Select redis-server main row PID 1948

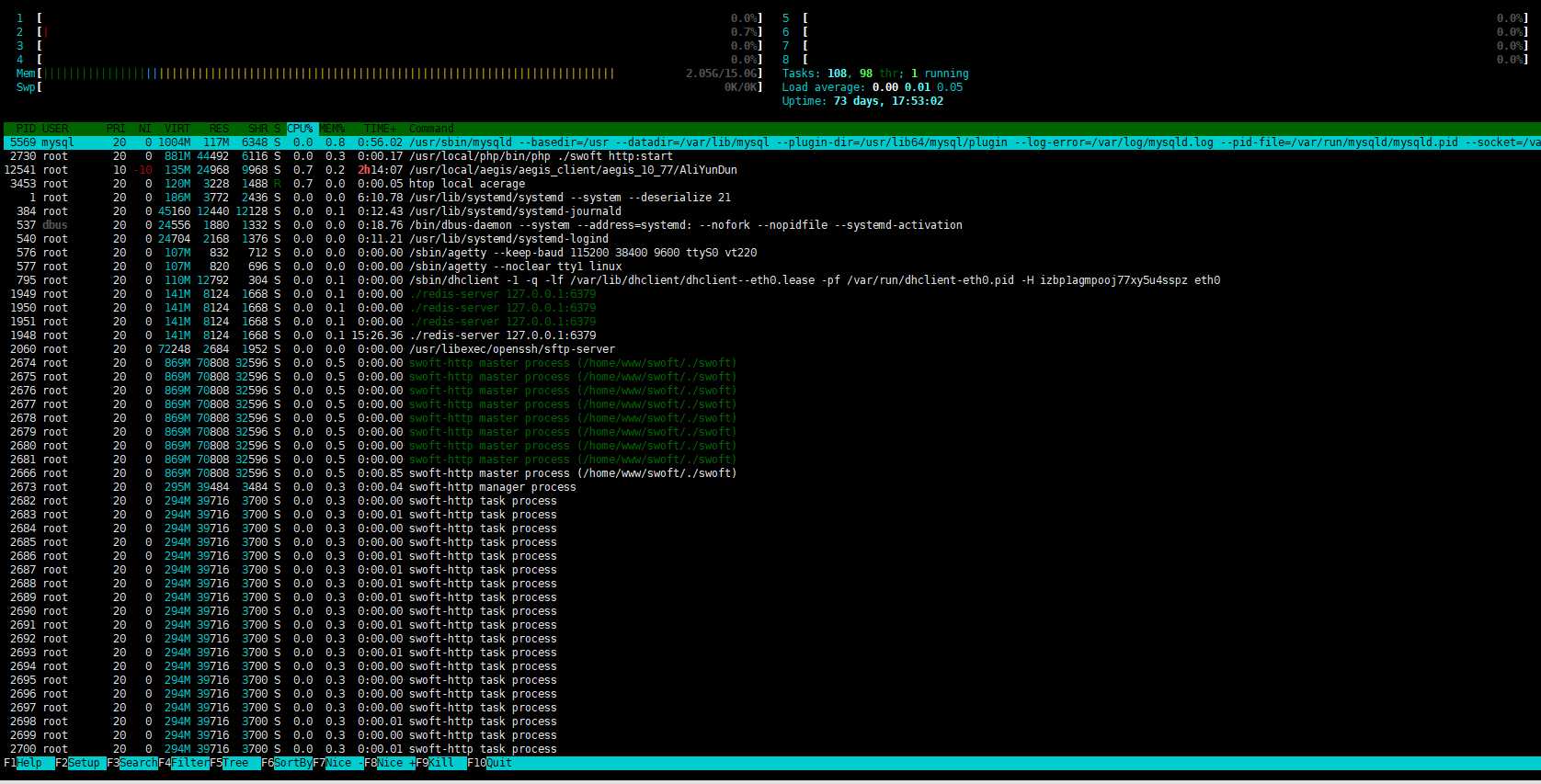770,335
